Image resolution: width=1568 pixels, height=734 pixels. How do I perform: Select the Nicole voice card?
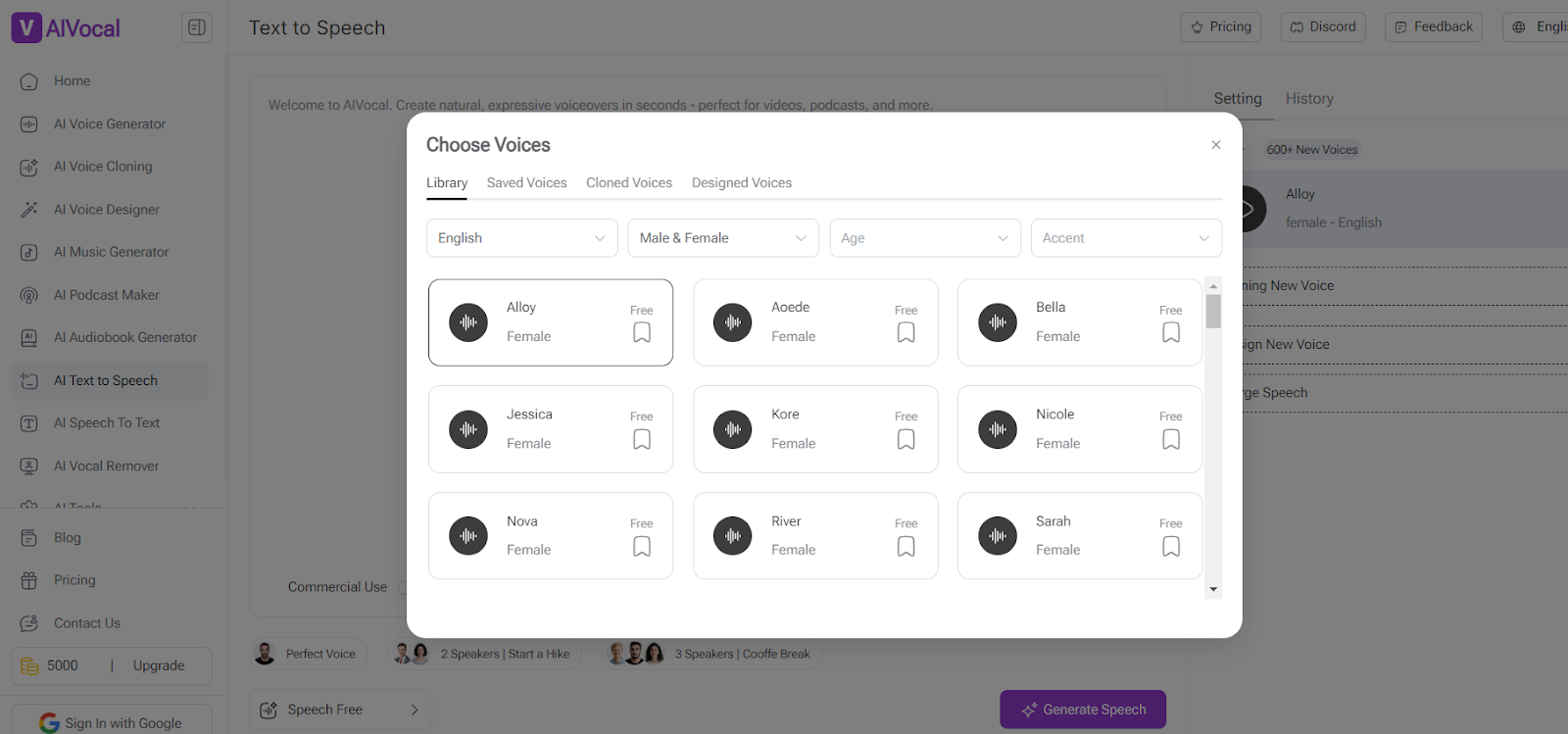[1079, 429]
